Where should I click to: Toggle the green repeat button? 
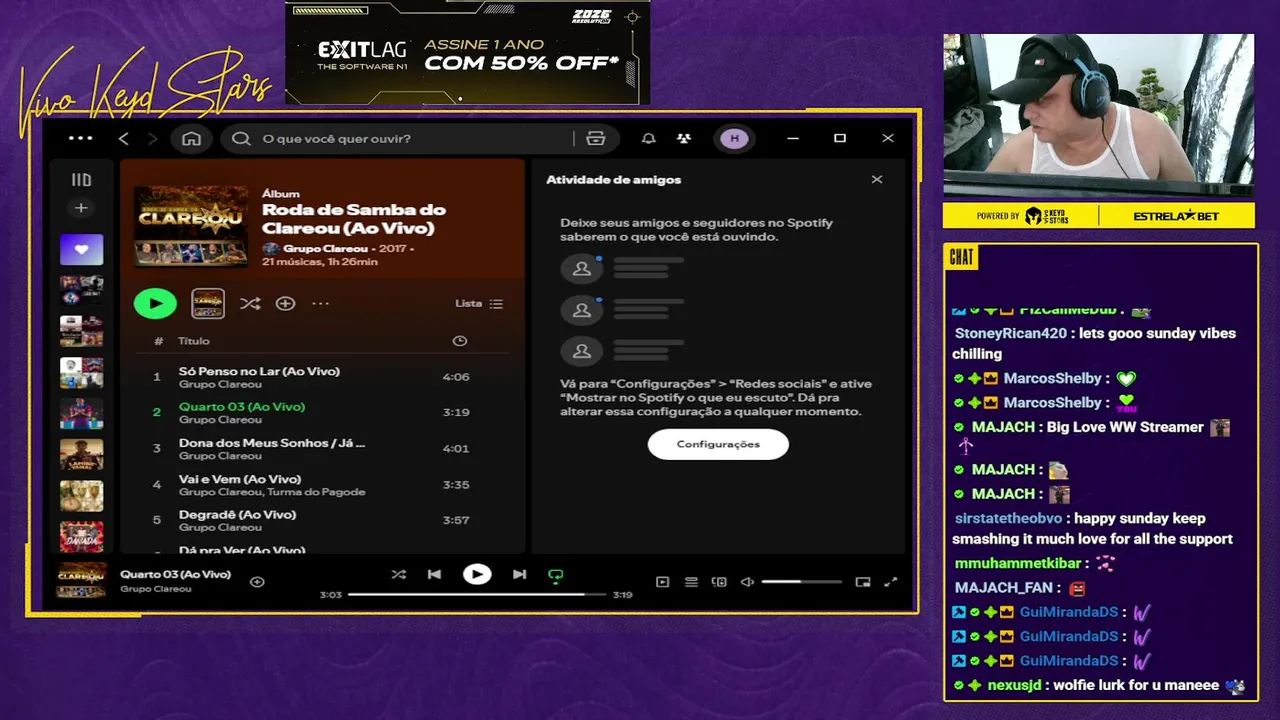click(x=556, y=575)
